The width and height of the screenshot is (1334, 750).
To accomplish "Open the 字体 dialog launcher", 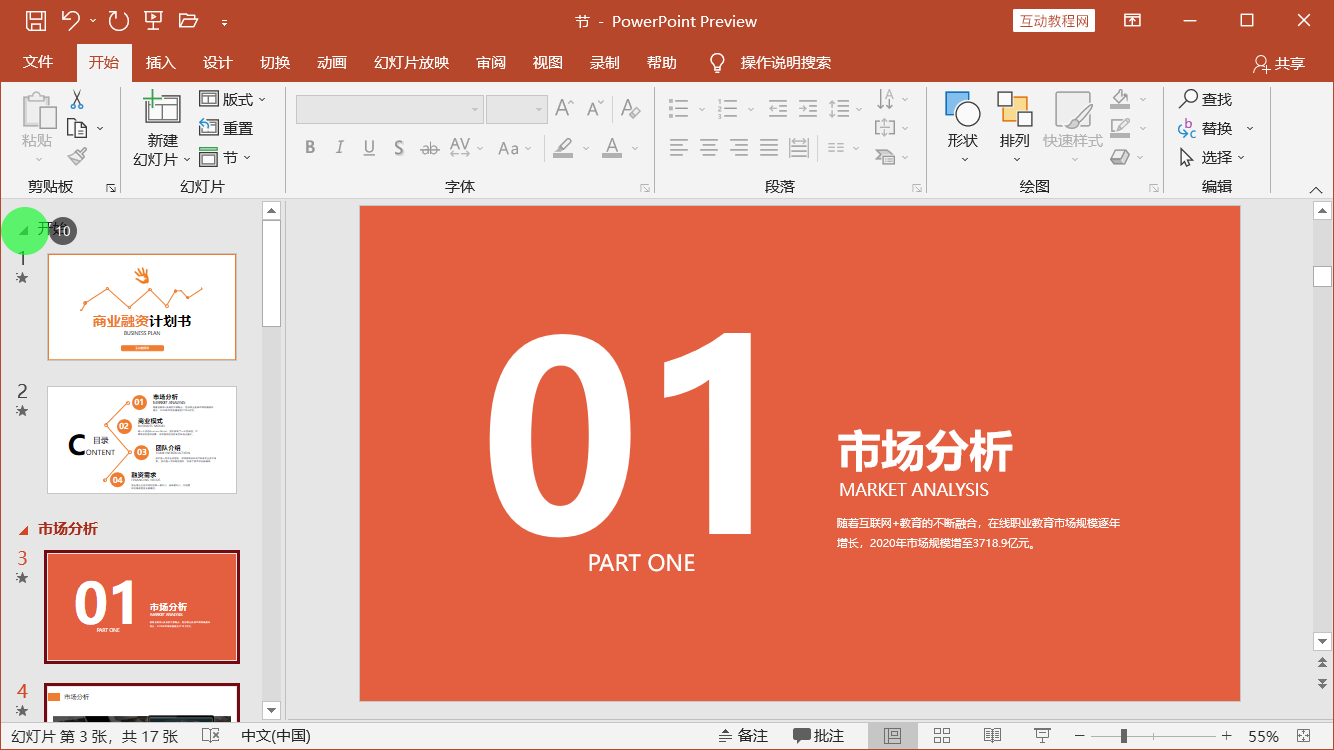I will point(645,188).
